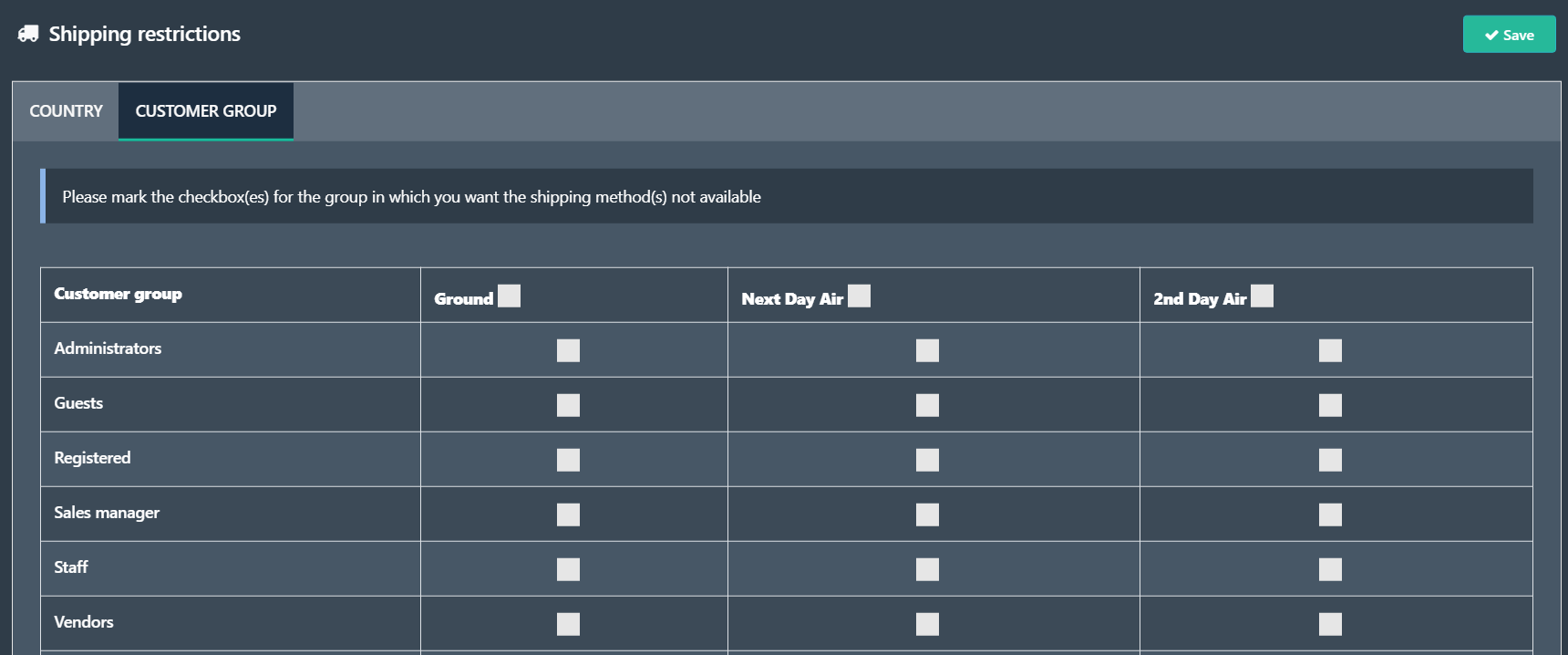The height and width of the screenshot is (655, 1568).
Task: Mark Next Day Air for Sales manager
Action: click(927, 515)
